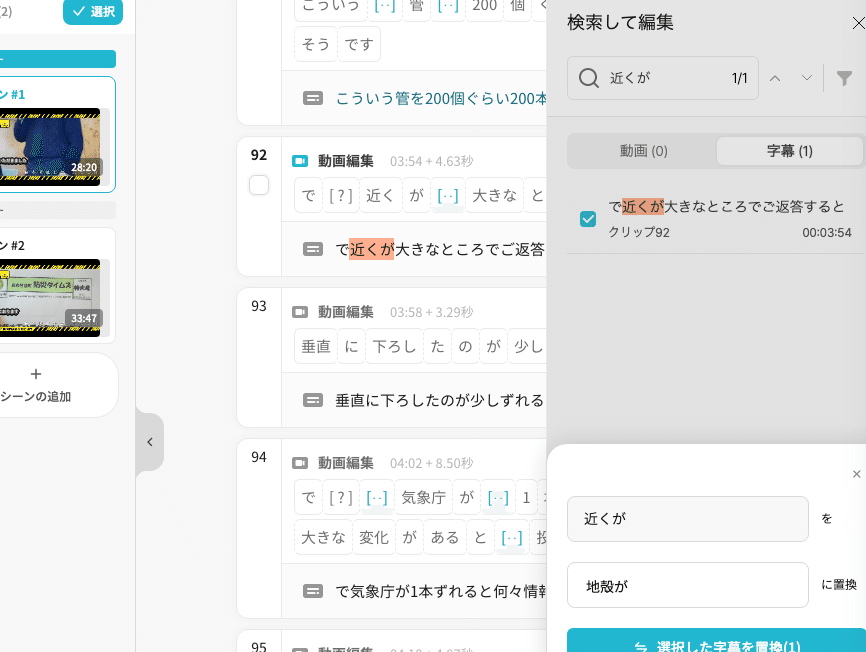The width and height of the screenshot is (866, 652).
Task: Click the magnifying glass in the search field
Action: click(589, 77)
